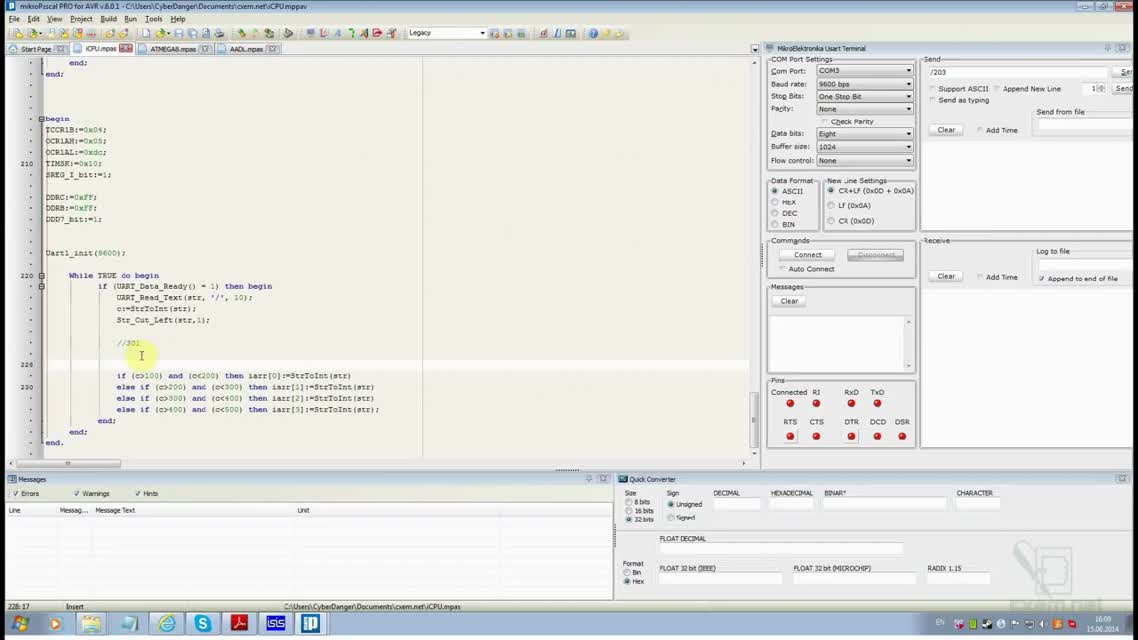Screen dimensions: 1138x640
Task: Switch to the Start Page tab
Action: click(36, 49)
